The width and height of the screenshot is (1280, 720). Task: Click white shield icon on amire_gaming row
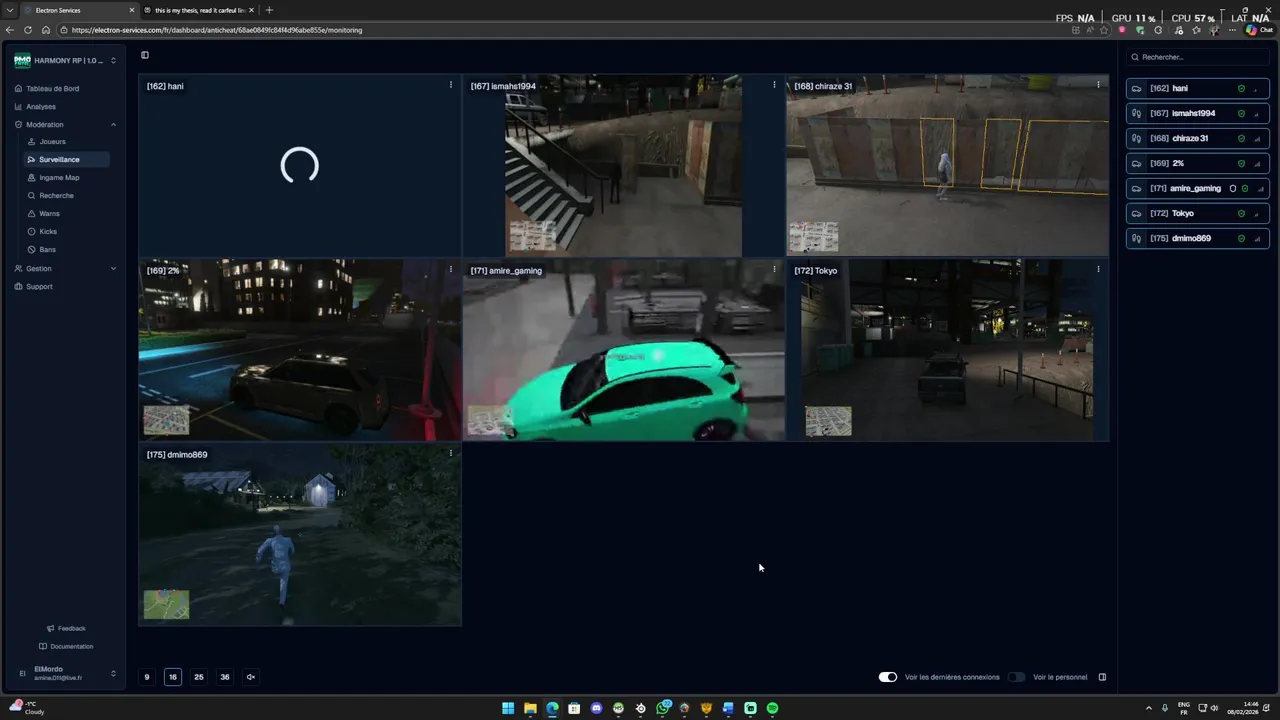tap(1233, 188)
